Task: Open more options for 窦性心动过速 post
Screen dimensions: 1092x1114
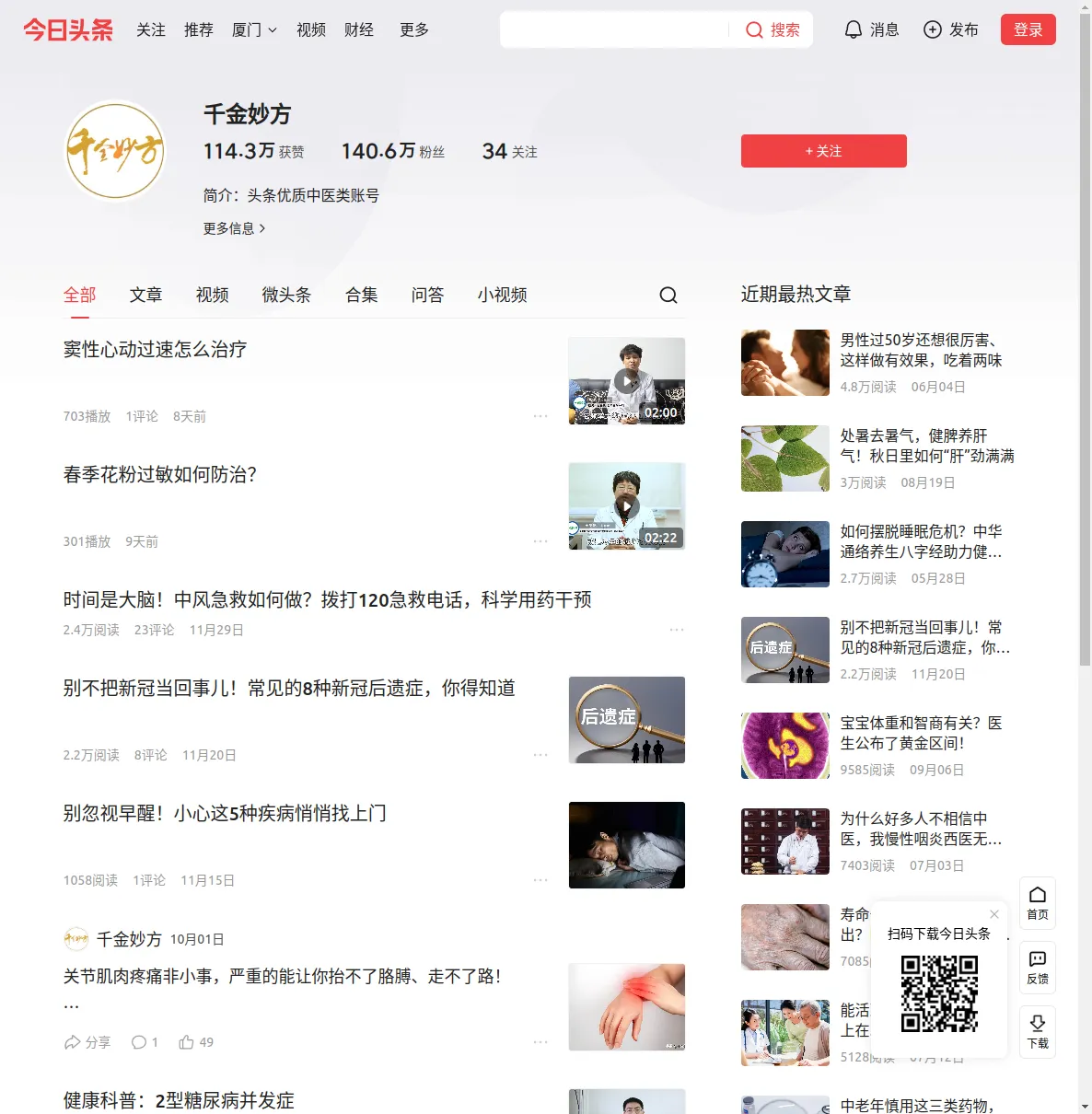Action: pyautogui.click(x=540, y=416)
